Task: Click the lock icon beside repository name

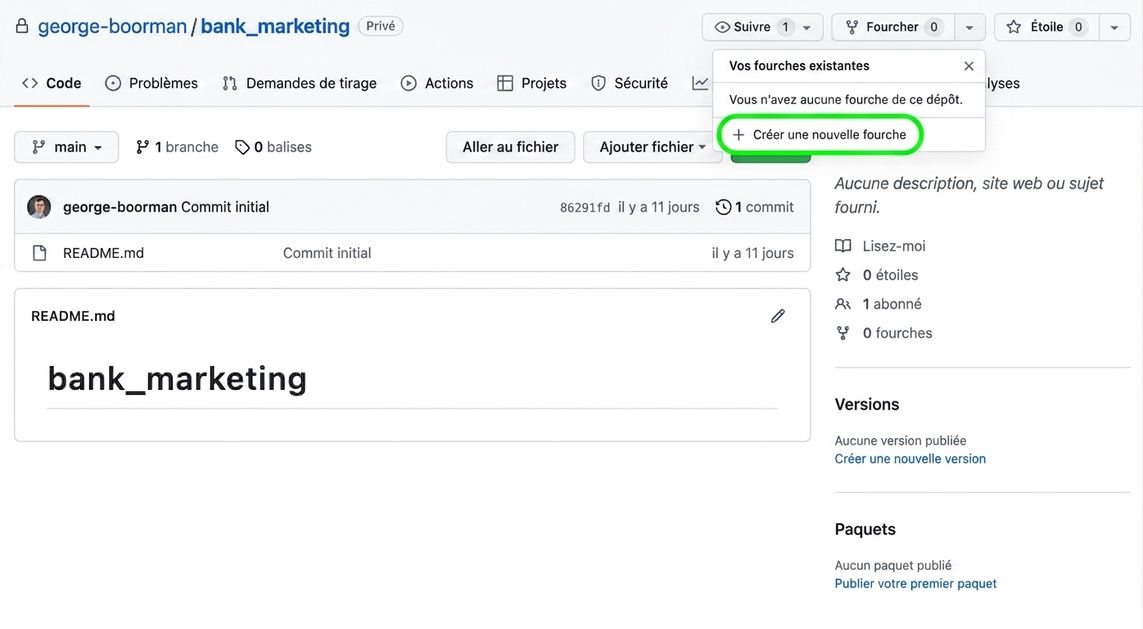Action: [x=22, y=26]
